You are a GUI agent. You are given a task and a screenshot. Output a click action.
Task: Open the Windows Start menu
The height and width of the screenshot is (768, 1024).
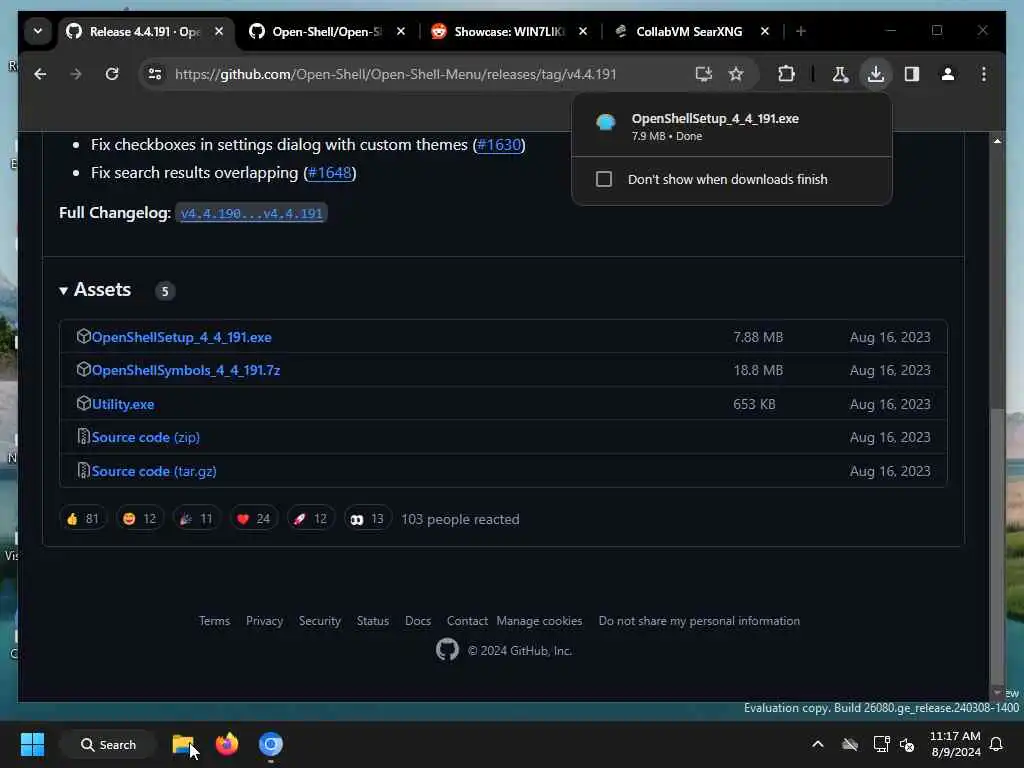coord(32,744)
